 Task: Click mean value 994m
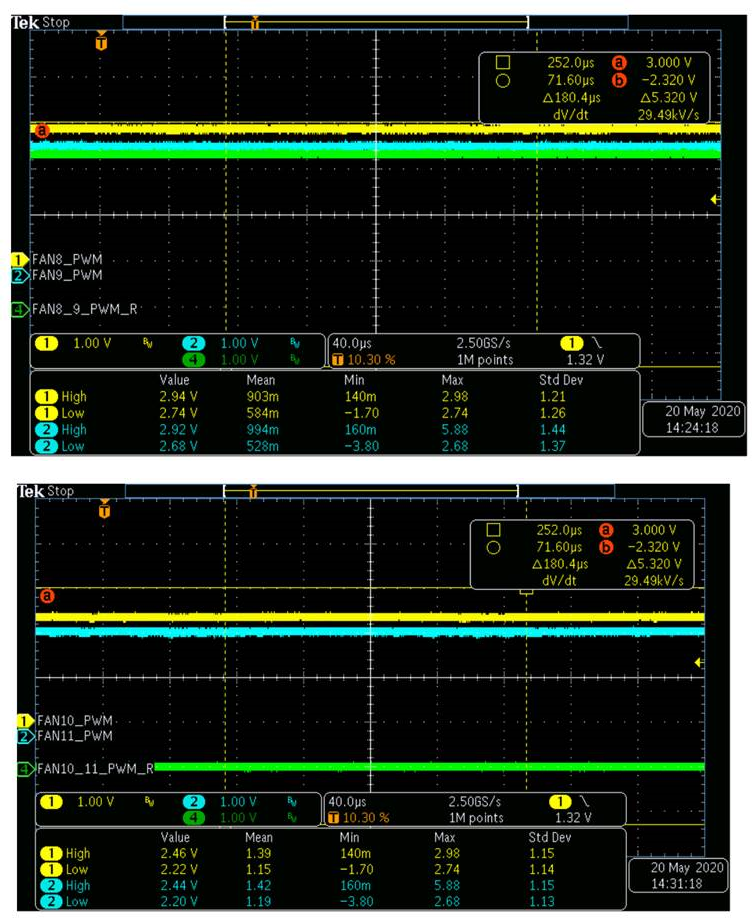[263, 429]
